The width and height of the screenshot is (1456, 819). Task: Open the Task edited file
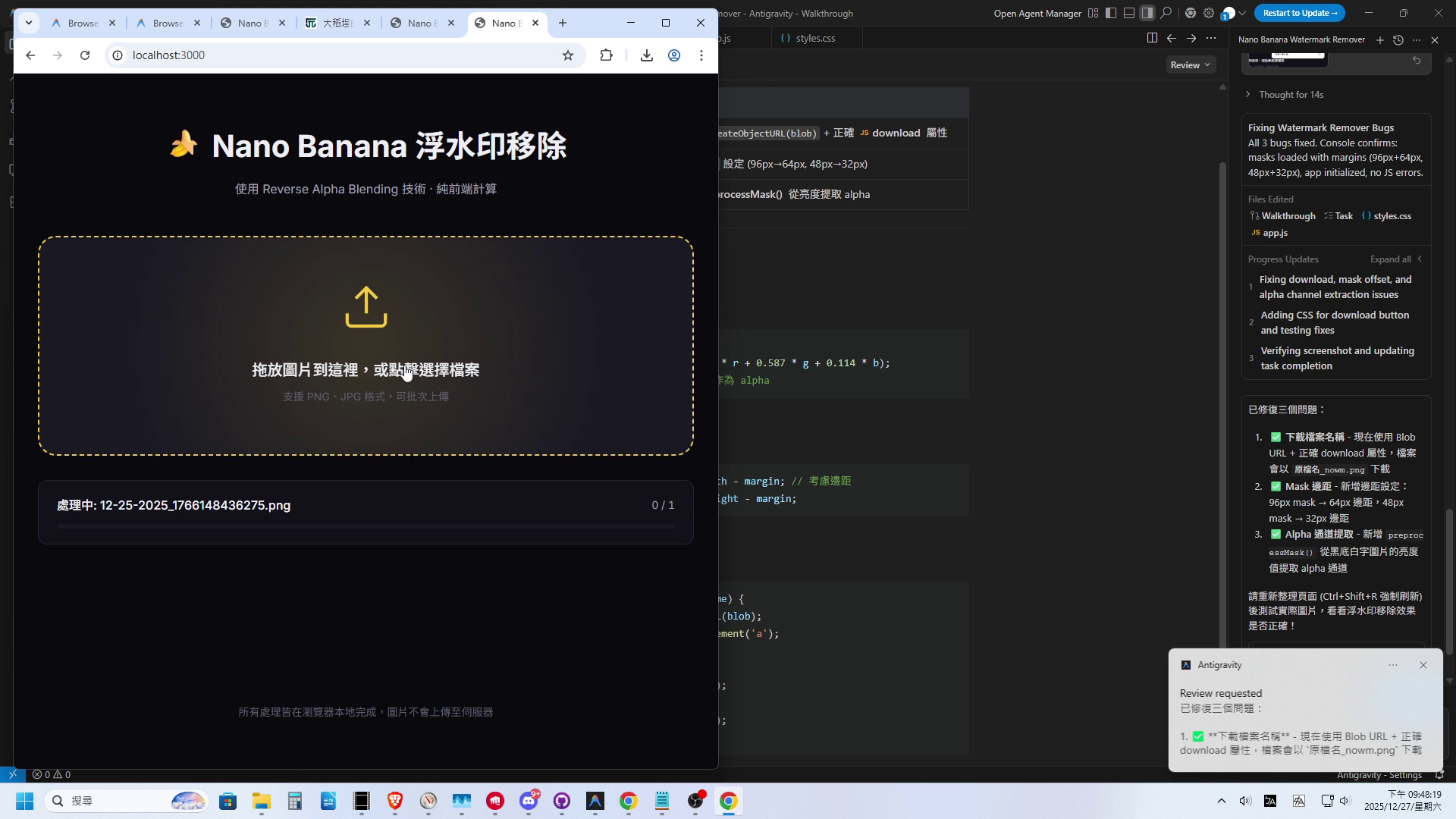pos(1338,216)
